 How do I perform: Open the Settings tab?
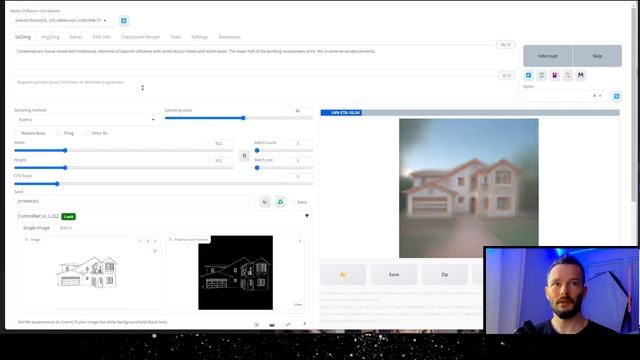pos(200,37)
